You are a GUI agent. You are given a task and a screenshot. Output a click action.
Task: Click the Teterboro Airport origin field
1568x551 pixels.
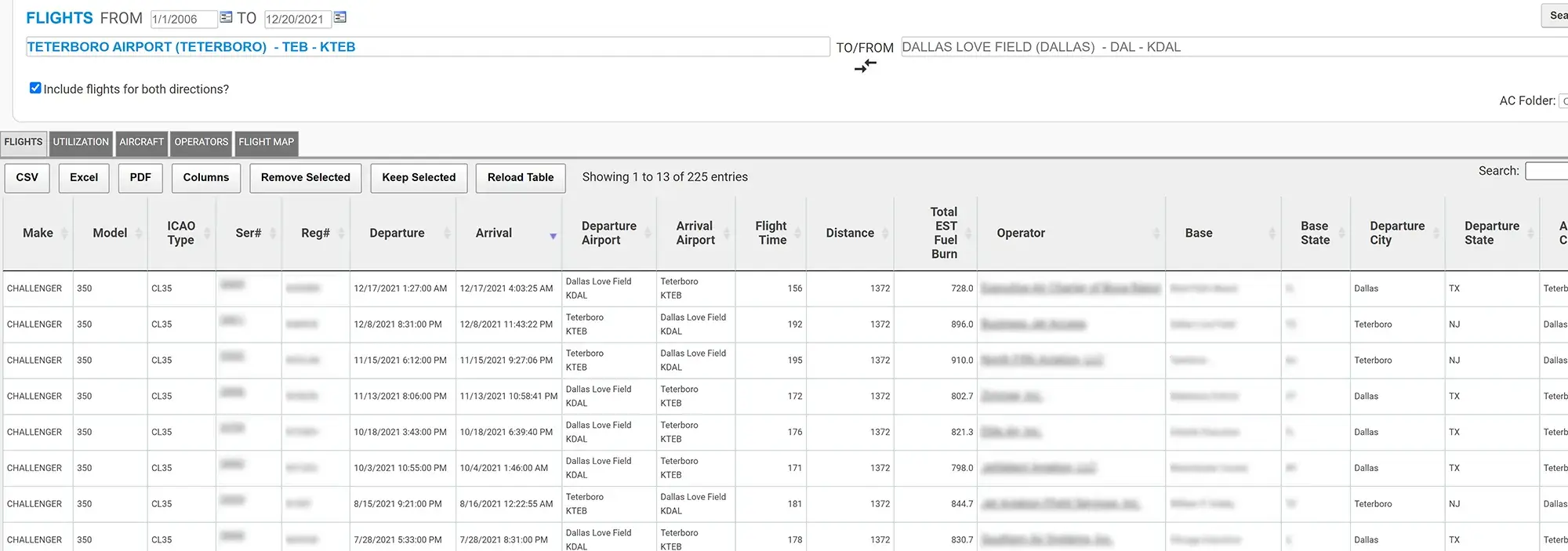(427, 47)
